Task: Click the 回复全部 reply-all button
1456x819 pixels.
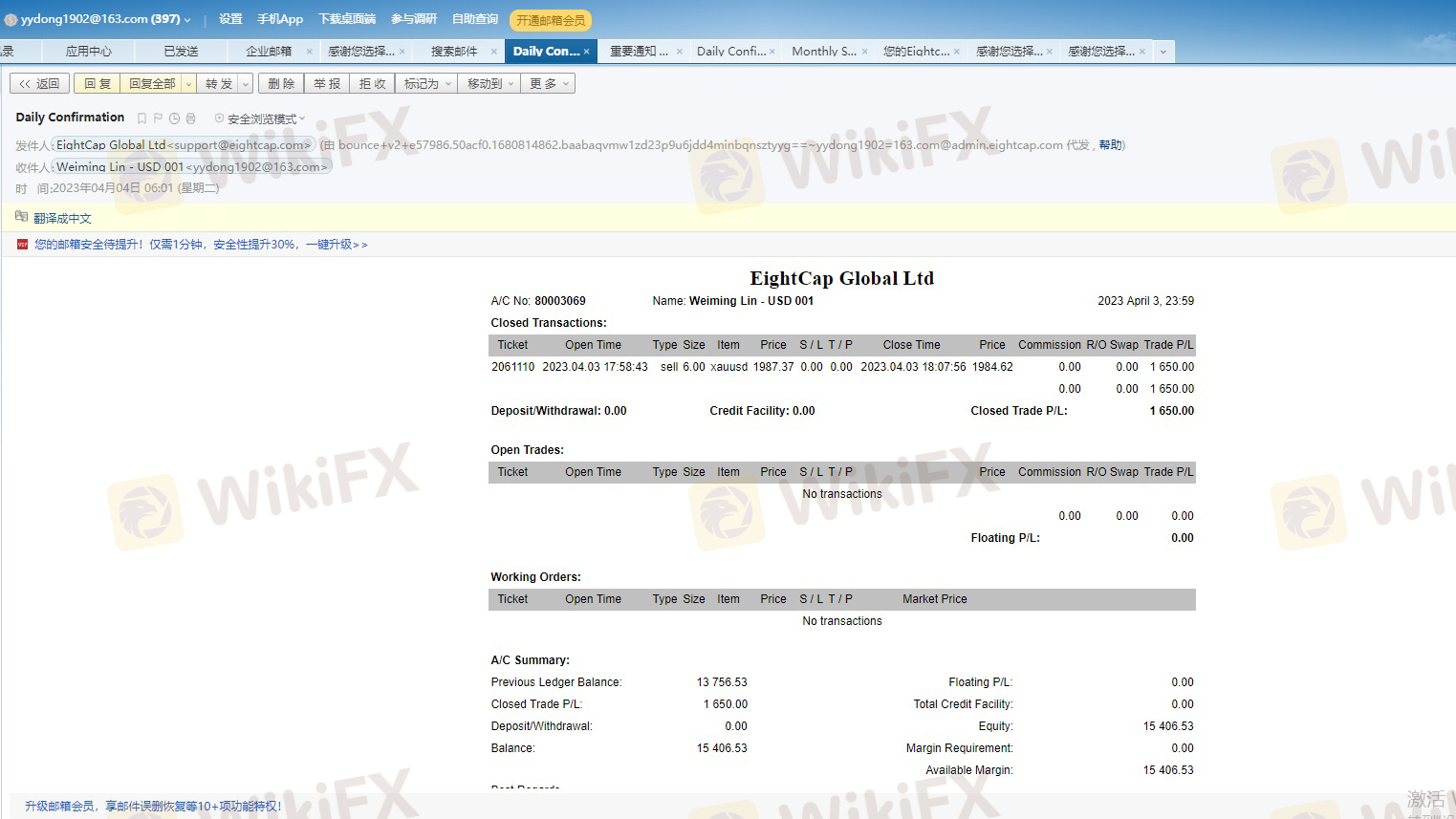Action: (x=152, y=84)
